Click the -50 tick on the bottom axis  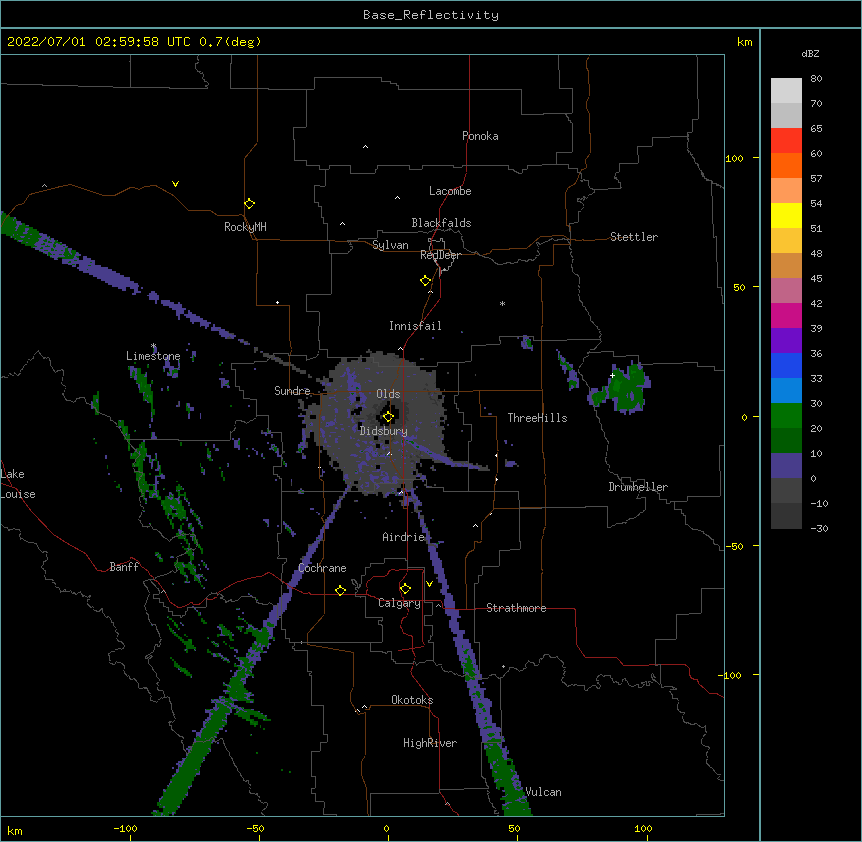click(x=255, y=828)
